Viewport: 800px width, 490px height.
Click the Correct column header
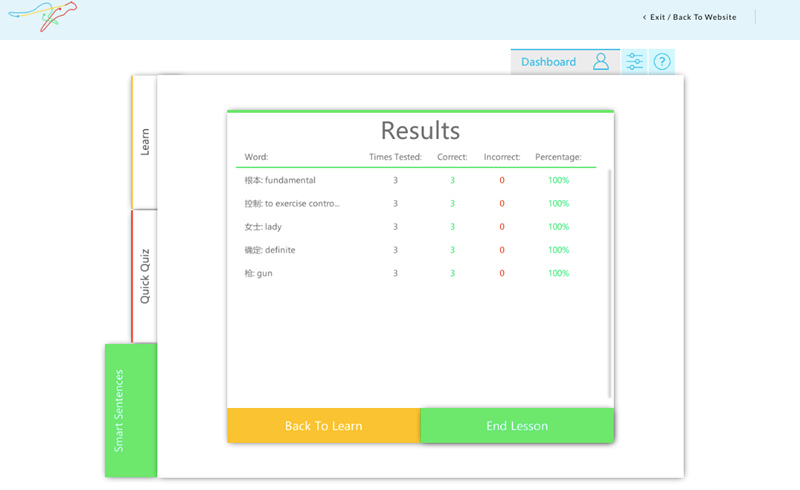pyautogui.click(x=452, y=157)
